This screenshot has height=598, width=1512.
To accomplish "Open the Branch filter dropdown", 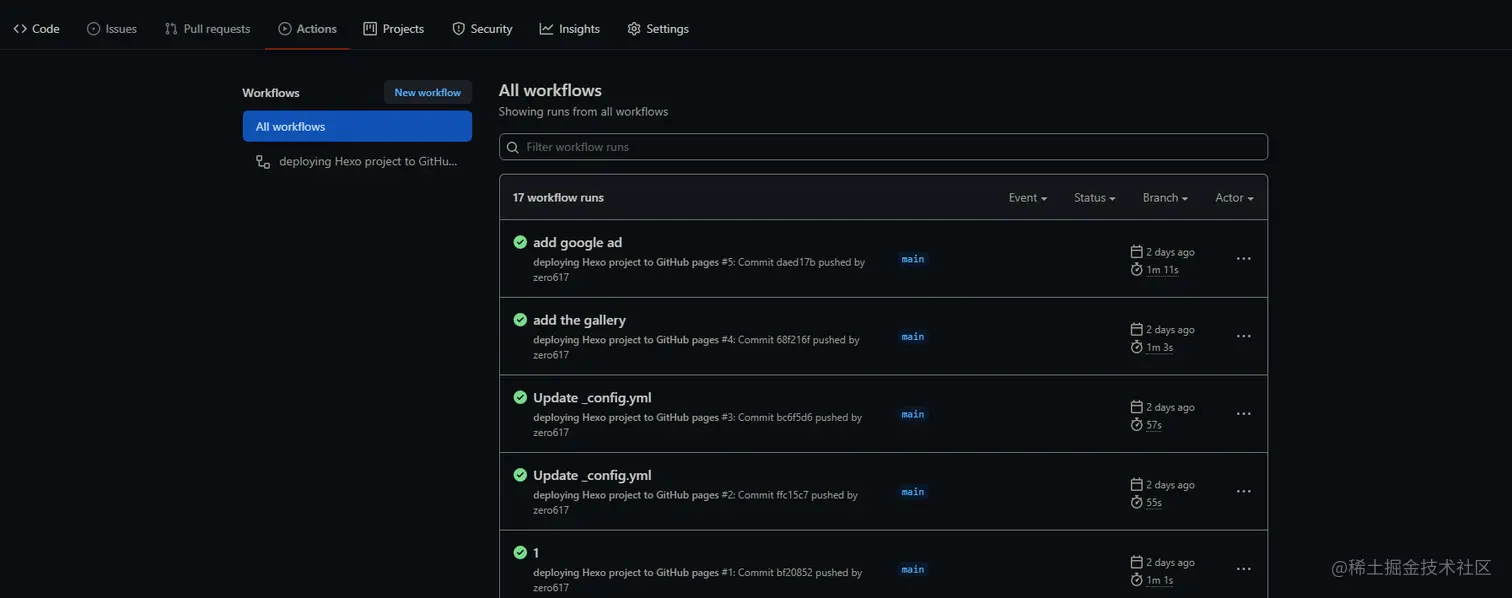I will coord(1165,198).
